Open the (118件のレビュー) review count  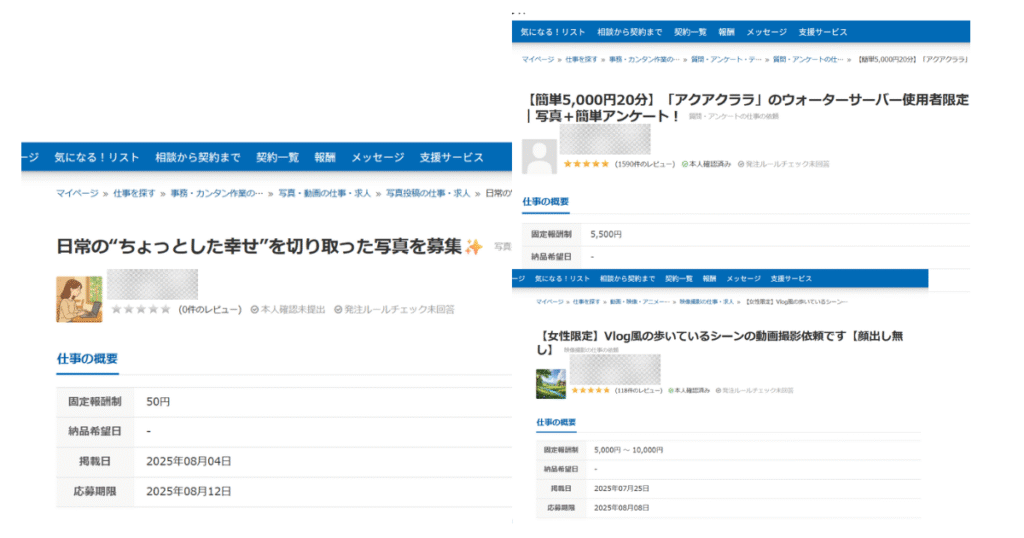pyautogui.click(x=639, y=390)
